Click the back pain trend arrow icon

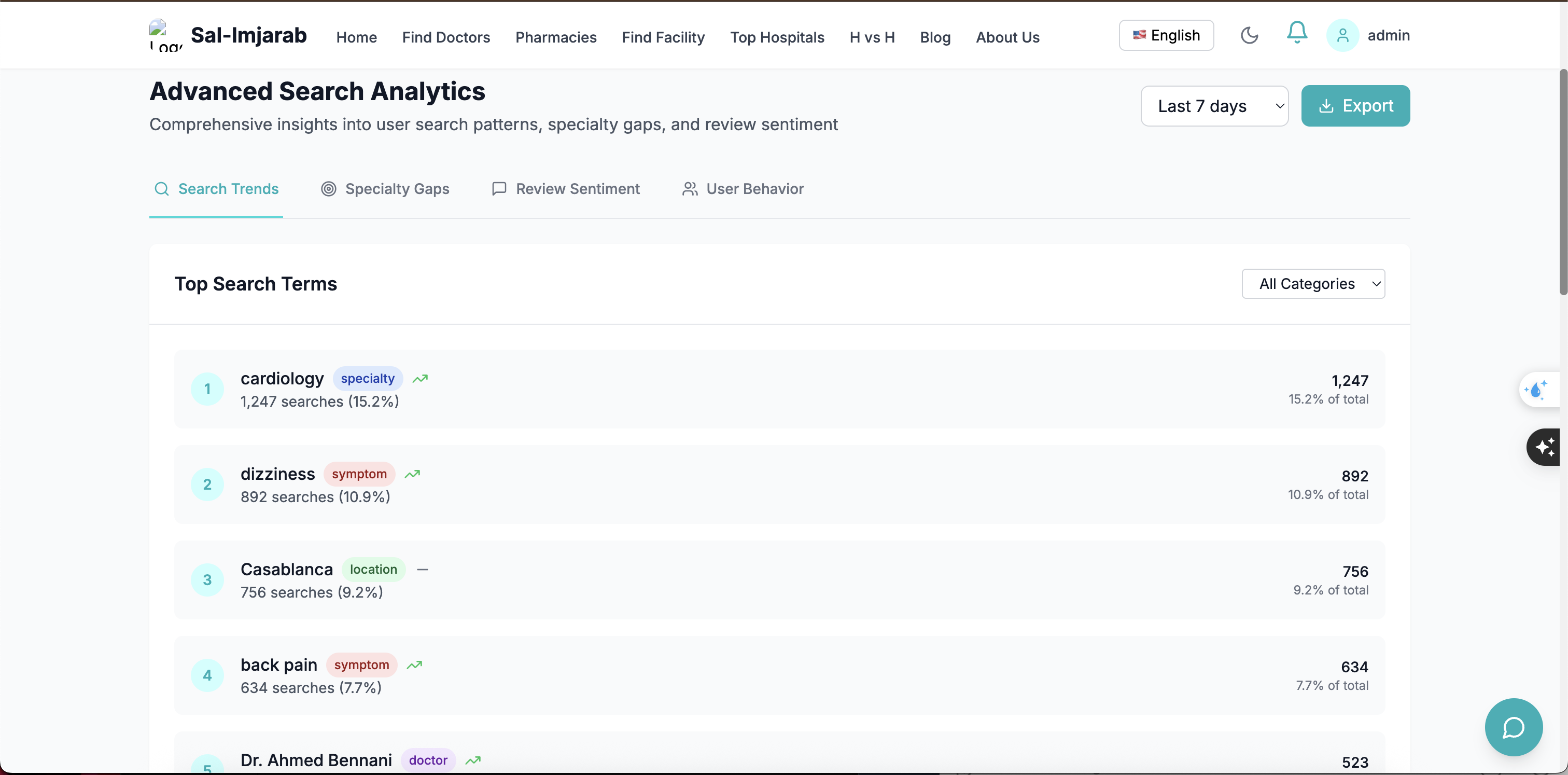(x=414, y=665)
